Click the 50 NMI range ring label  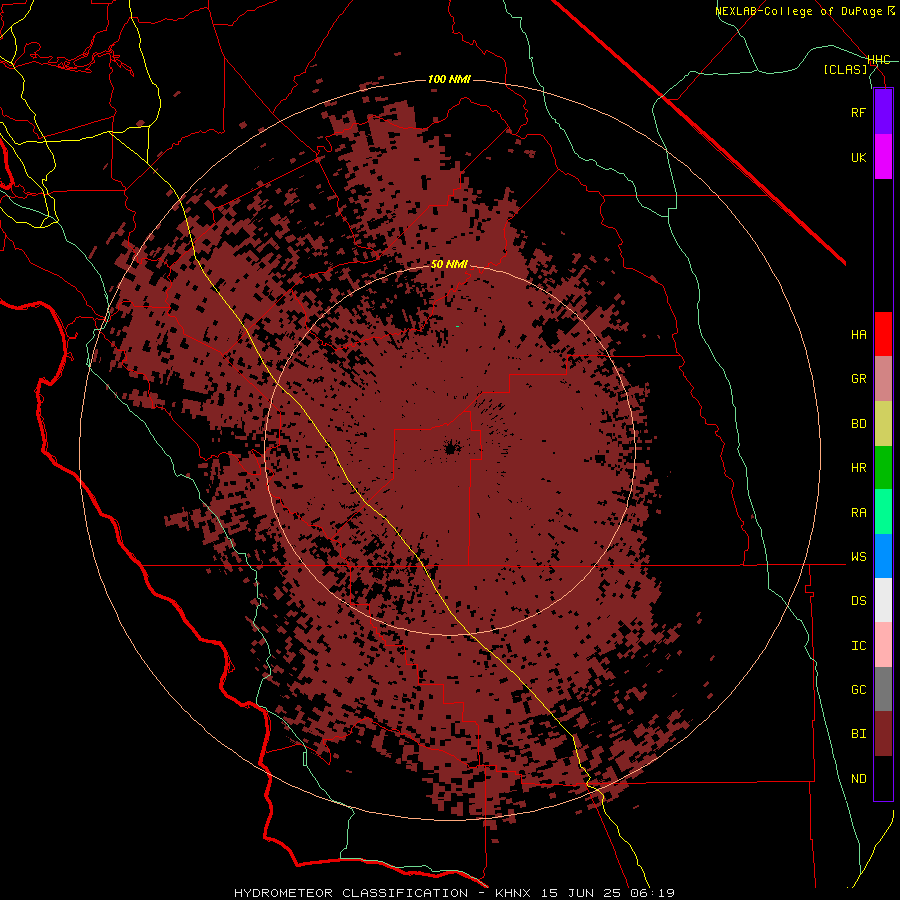(x=449, y=264)
